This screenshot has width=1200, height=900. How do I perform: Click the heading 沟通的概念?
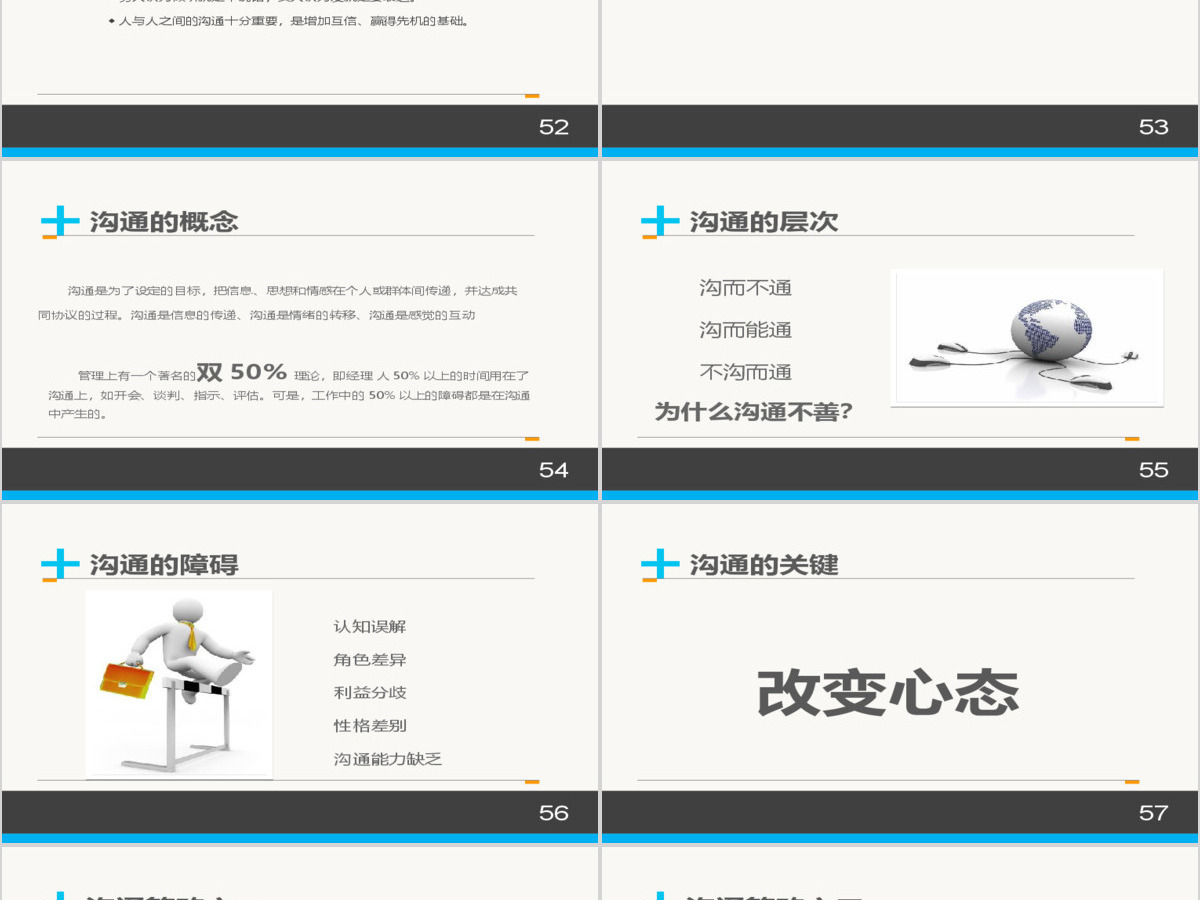164,222
